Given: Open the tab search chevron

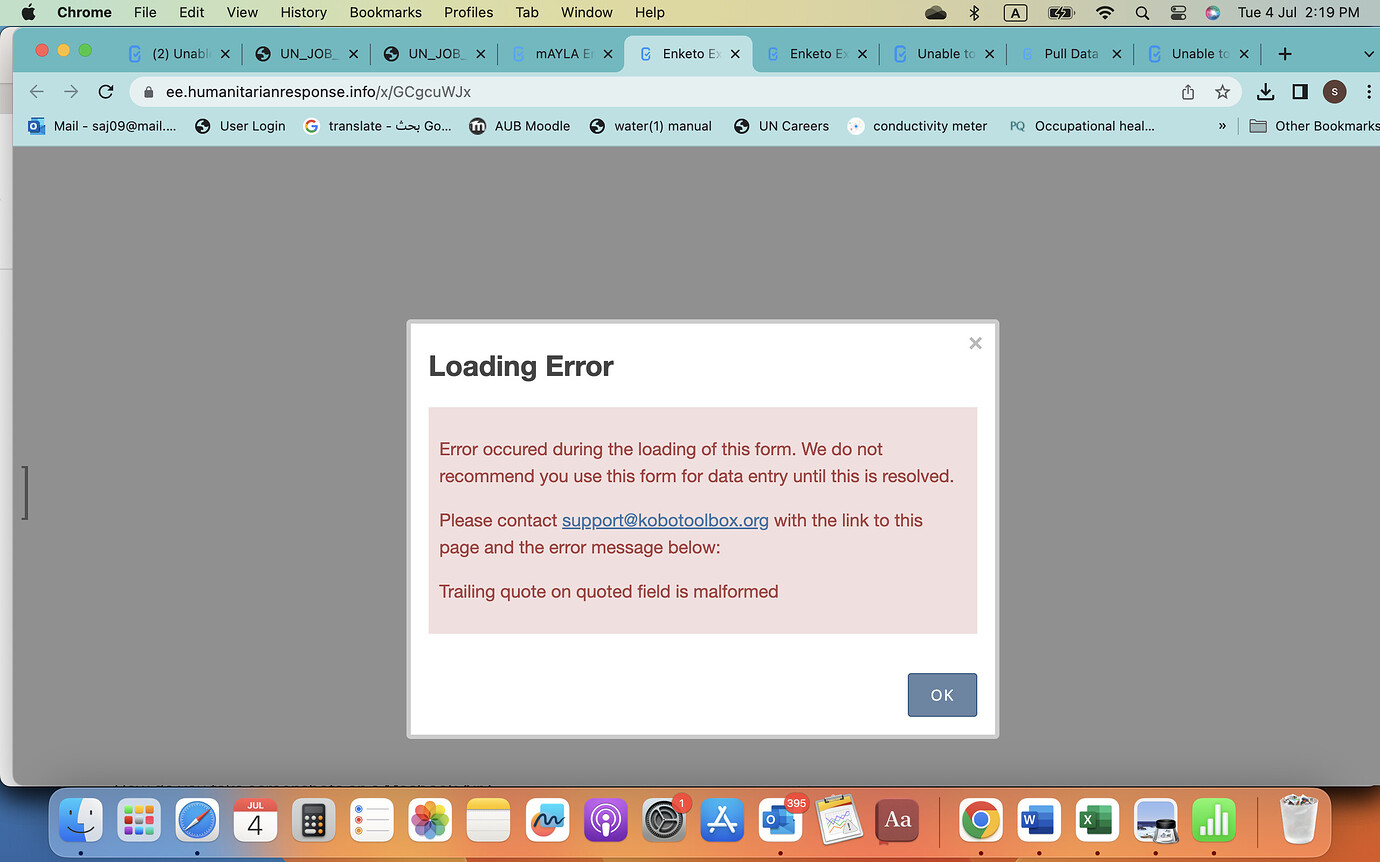Looking at the screenshot, I should pos(1368,53).
